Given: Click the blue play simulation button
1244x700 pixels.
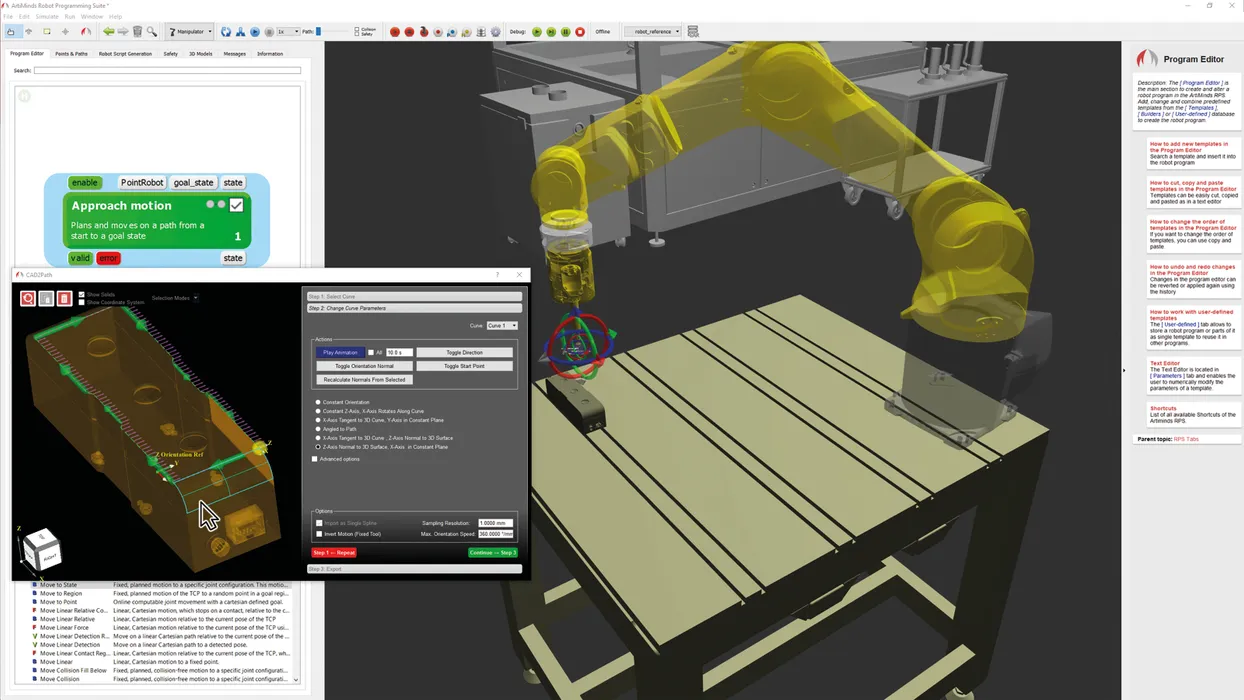Looking at the screenshot, I should [x=255, y=32].
